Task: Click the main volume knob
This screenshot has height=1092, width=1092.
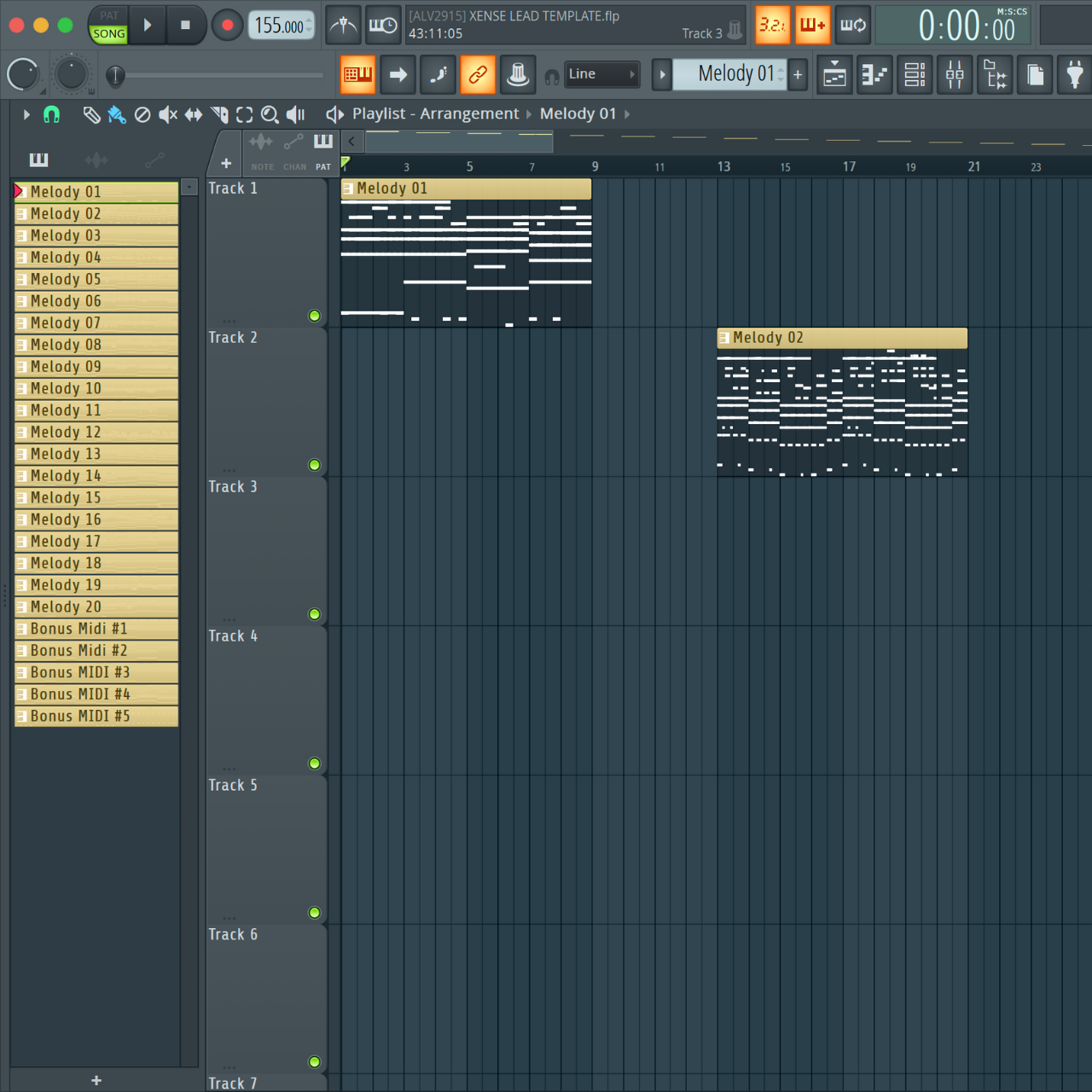Action: pyautogui.click(x=23, y=75)
